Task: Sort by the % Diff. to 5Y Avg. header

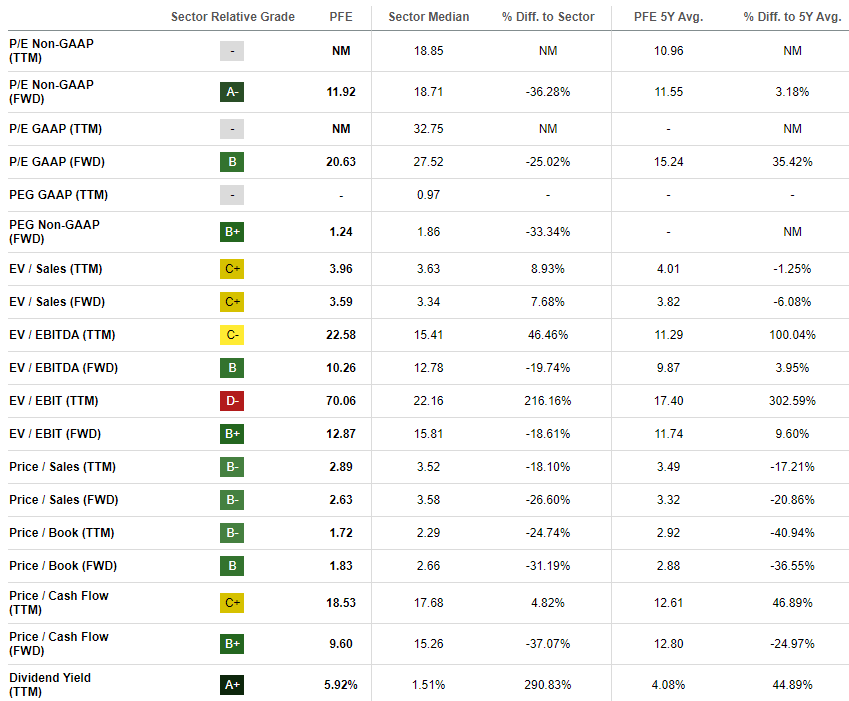Action: [x=792, y=17]
